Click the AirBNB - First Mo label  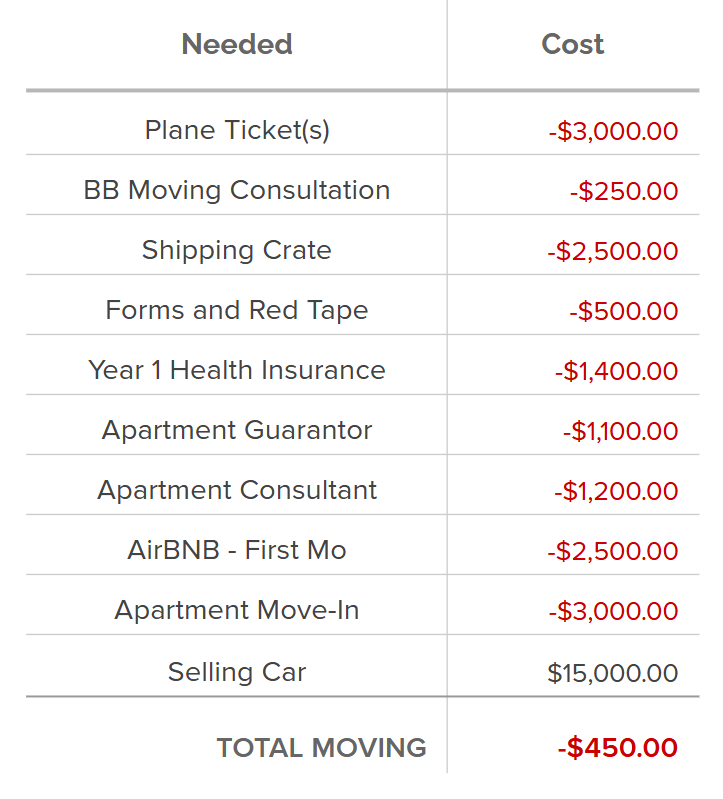pyautogui.click(x=237, y=550)
